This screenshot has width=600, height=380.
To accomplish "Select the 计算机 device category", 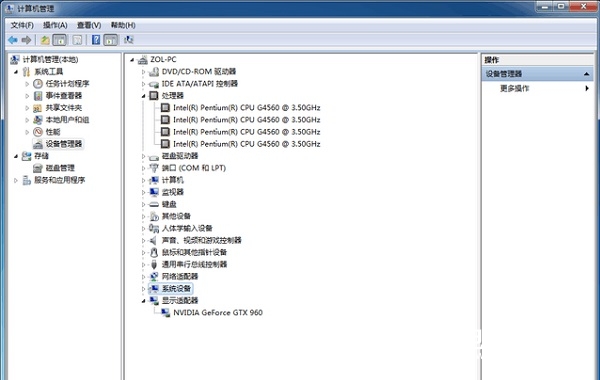I will tap(173, 180).
